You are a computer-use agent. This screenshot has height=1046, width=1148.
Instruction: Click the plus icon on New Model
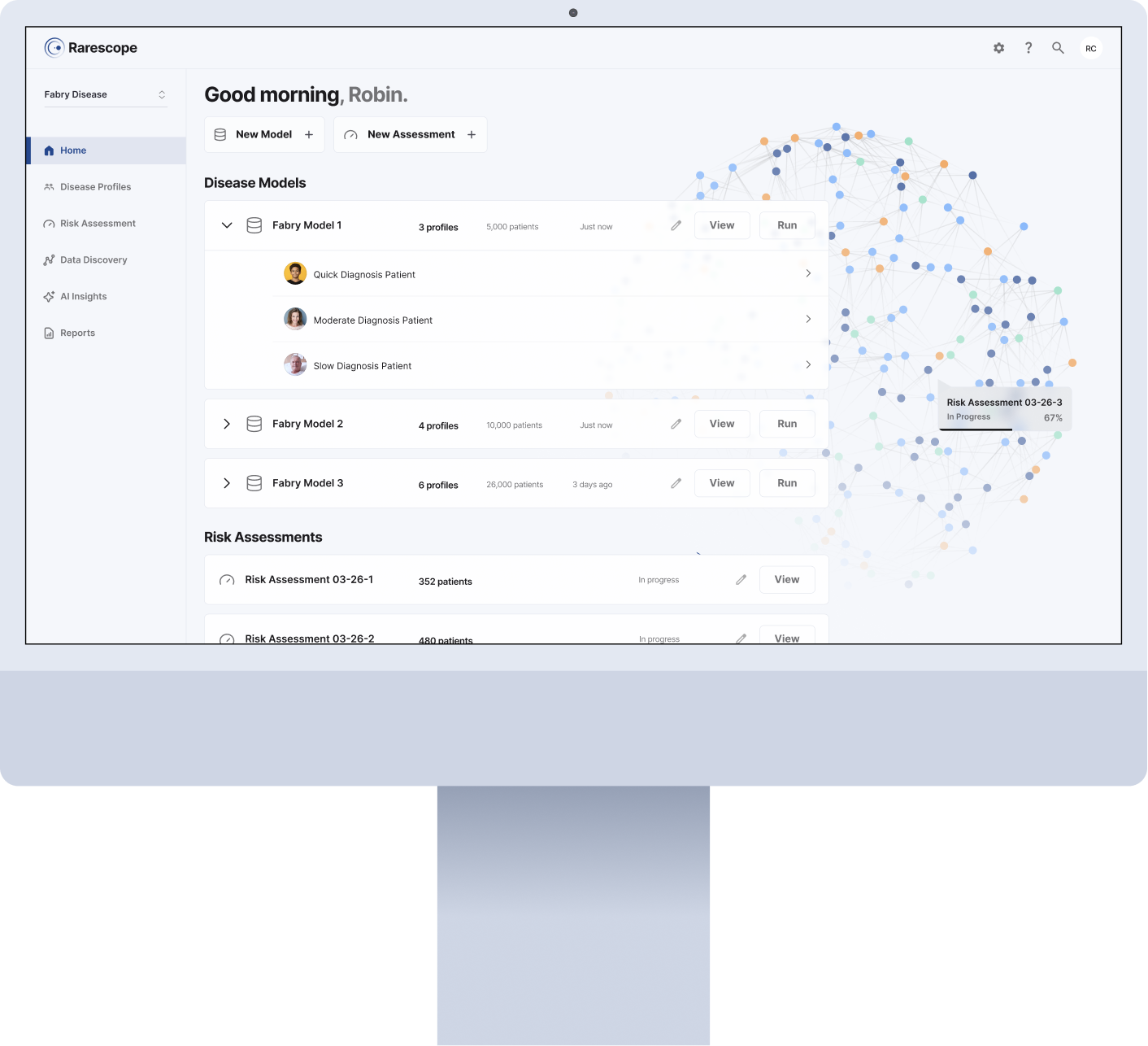click(x=309, y=135)
